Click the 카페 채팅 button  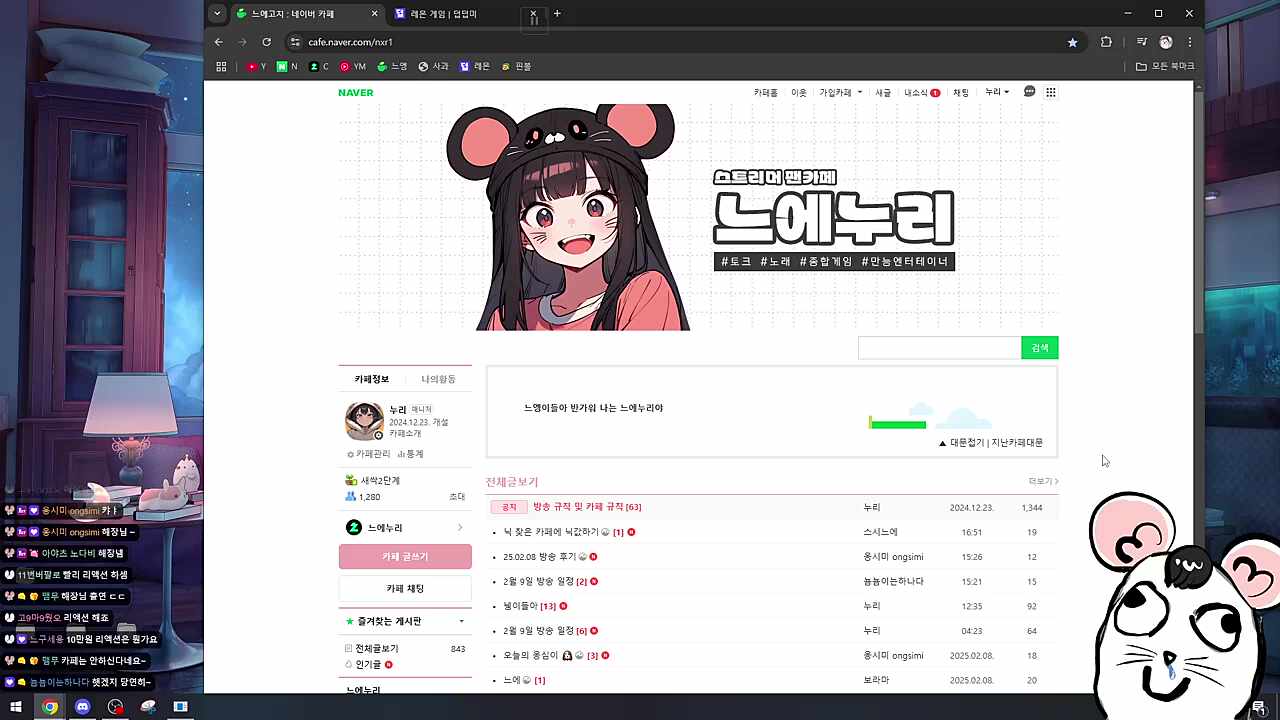(x=405, y=589)
